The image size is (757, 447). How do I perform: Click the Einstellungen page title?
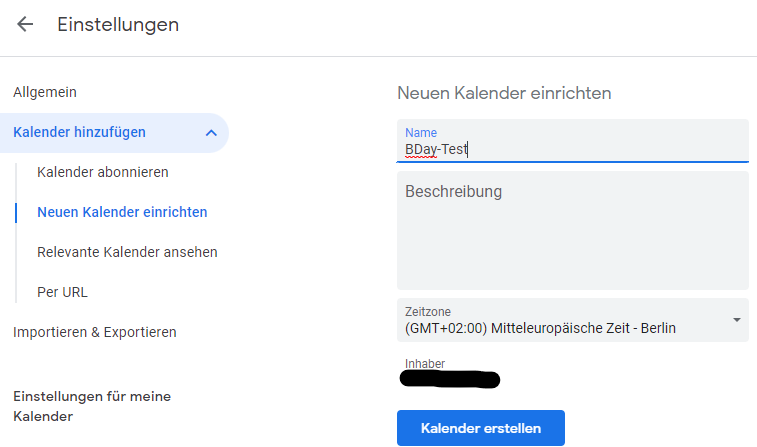click(x=118, y=25)
